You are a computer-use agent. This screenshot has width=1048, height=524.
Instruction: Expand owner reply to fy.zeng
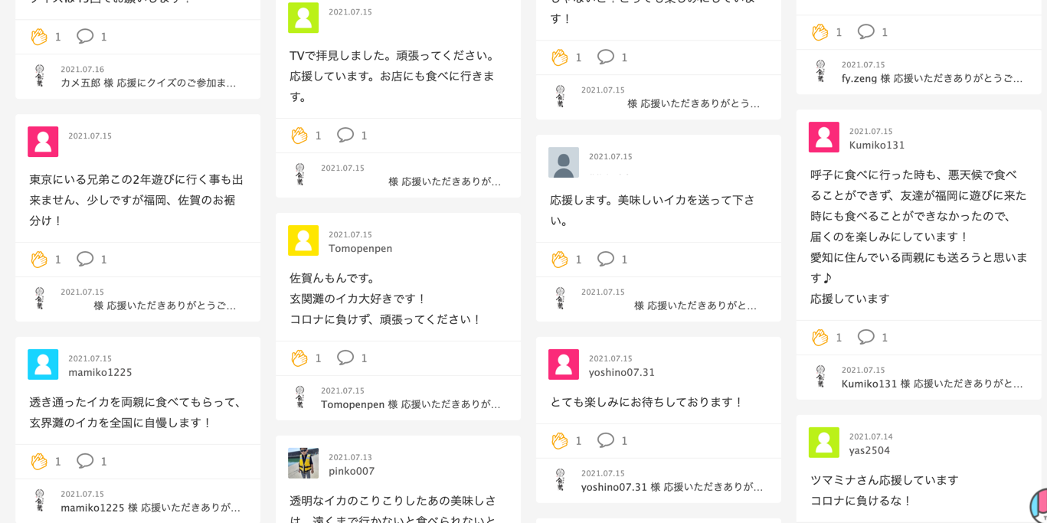coord(931,78)
